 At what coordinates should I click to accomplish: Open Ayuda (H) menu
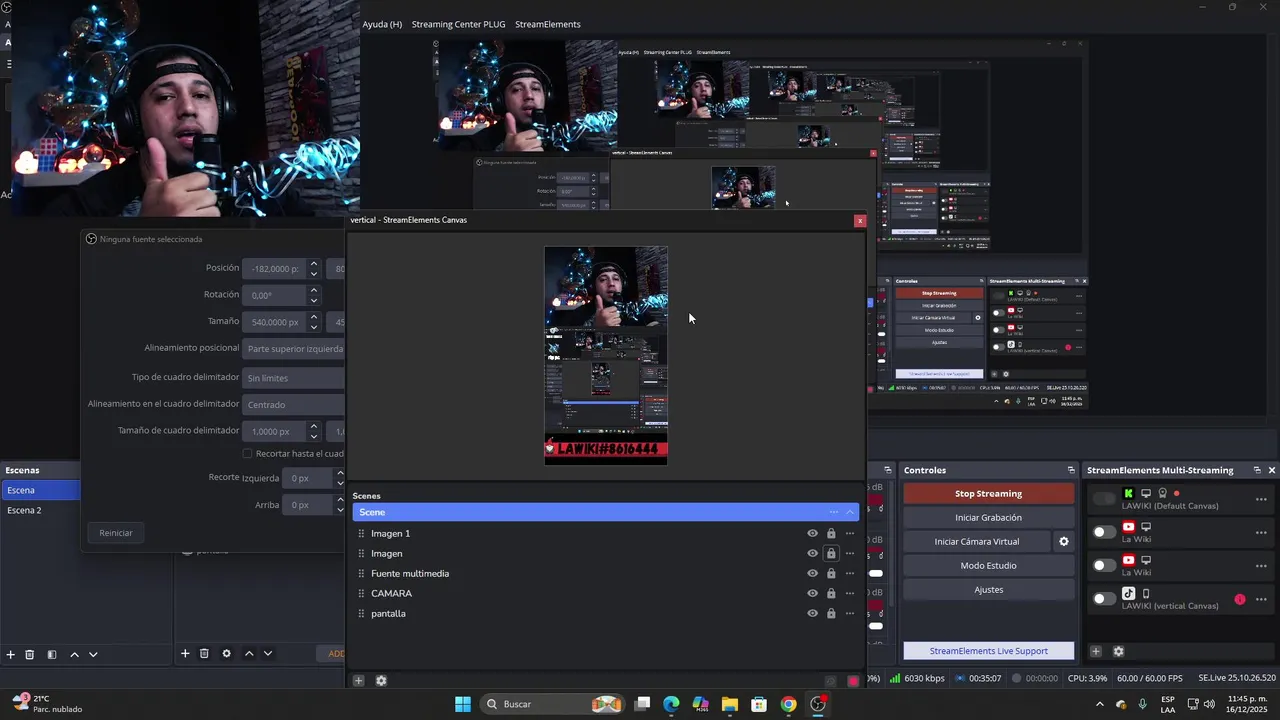pyautogui.click(x=382, y=24)
